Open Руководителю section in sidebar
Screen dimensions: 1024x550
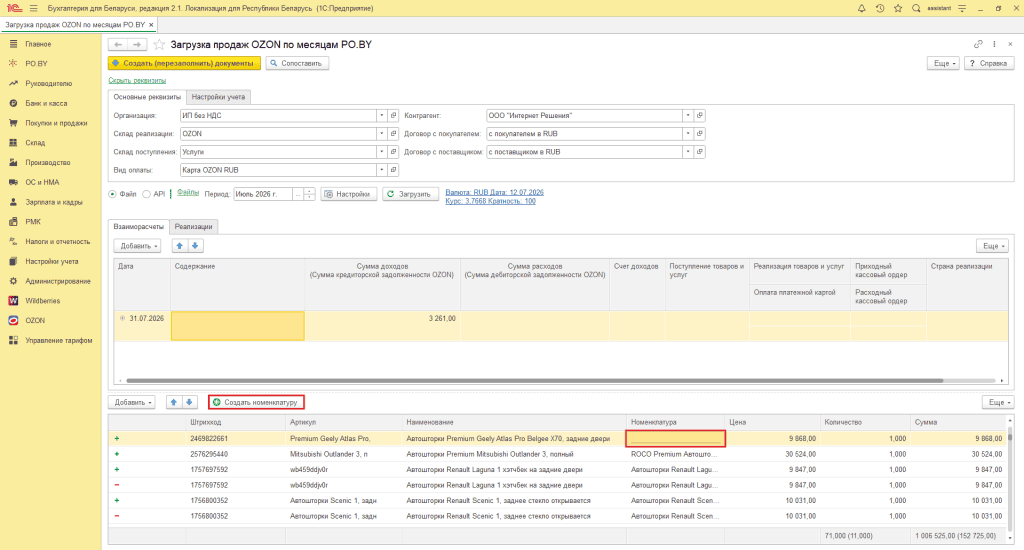[48, 84]
